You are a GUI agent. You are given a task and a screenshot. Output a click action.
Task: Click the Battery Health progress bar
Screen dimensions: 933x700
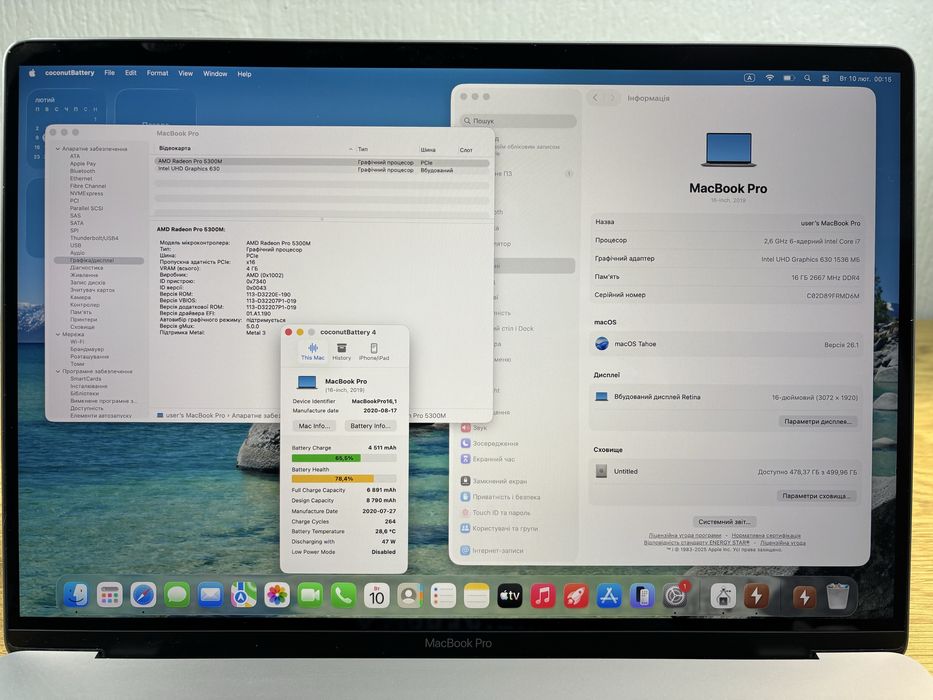coord(344,479)
